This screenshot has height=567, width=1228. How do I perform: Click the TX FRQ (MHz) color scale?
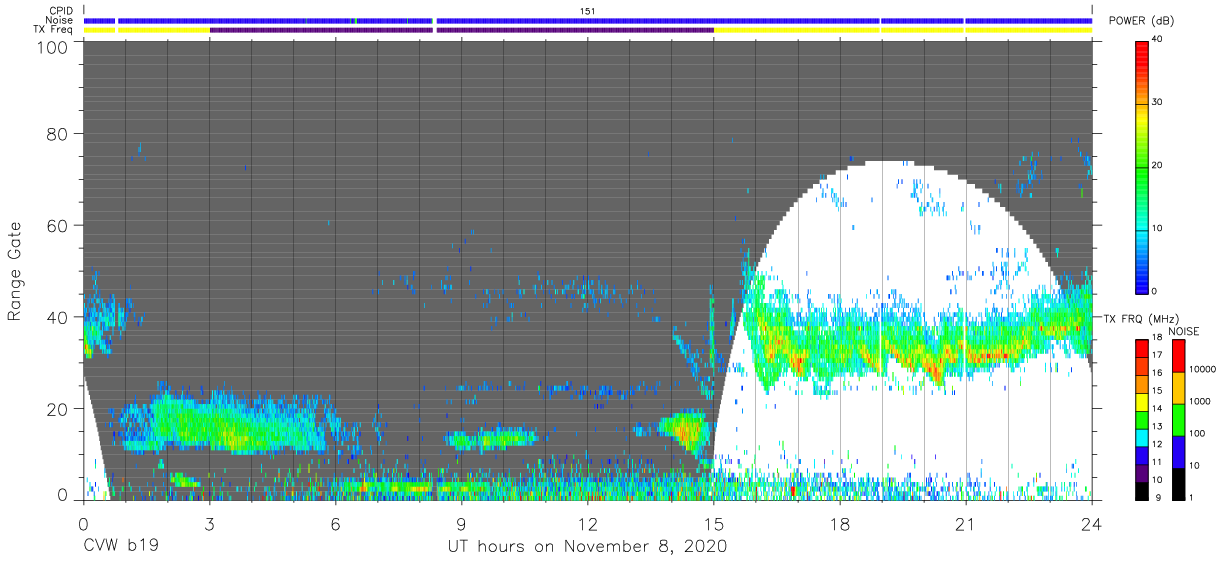click(1141, 418)
